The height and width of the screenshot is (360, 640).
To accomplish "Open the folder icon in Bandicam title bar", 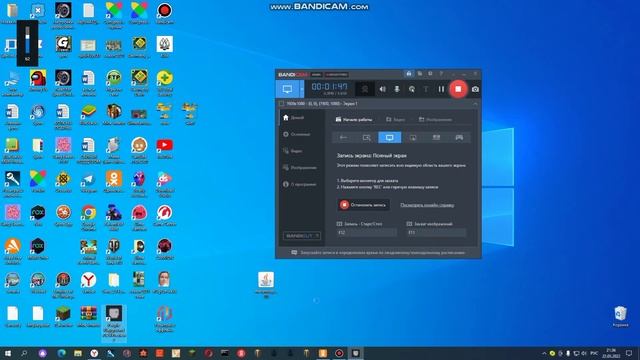I will (420, 74).
